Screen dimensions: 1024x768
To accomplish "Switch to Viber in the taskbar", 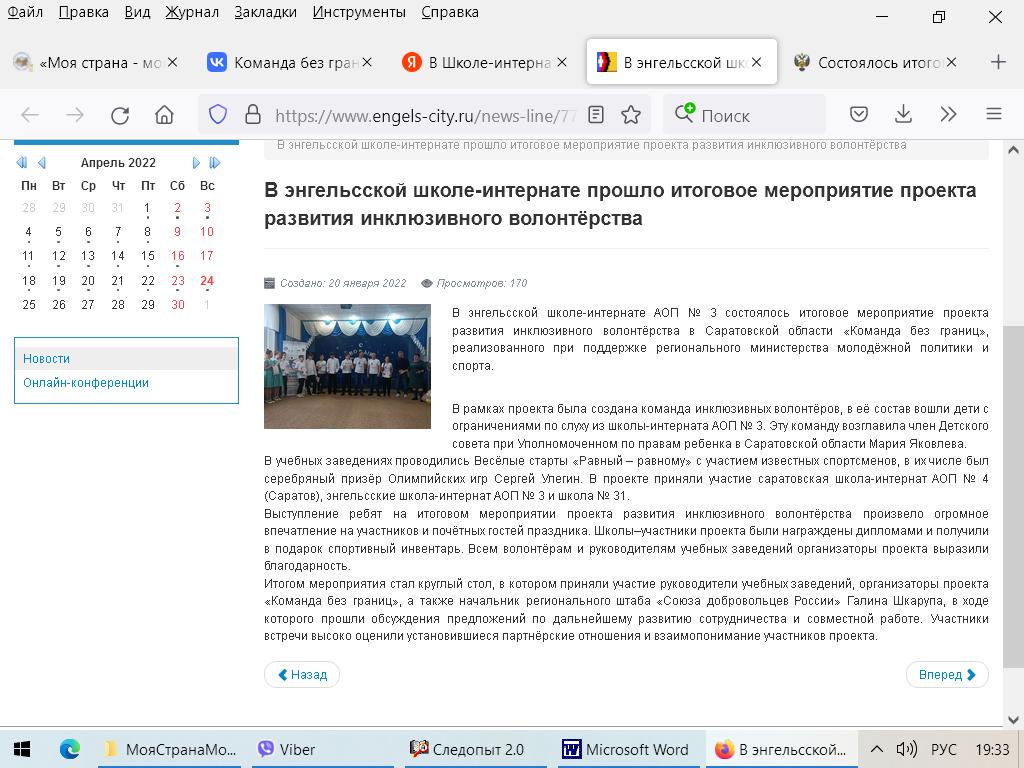I will click(323, 749).
